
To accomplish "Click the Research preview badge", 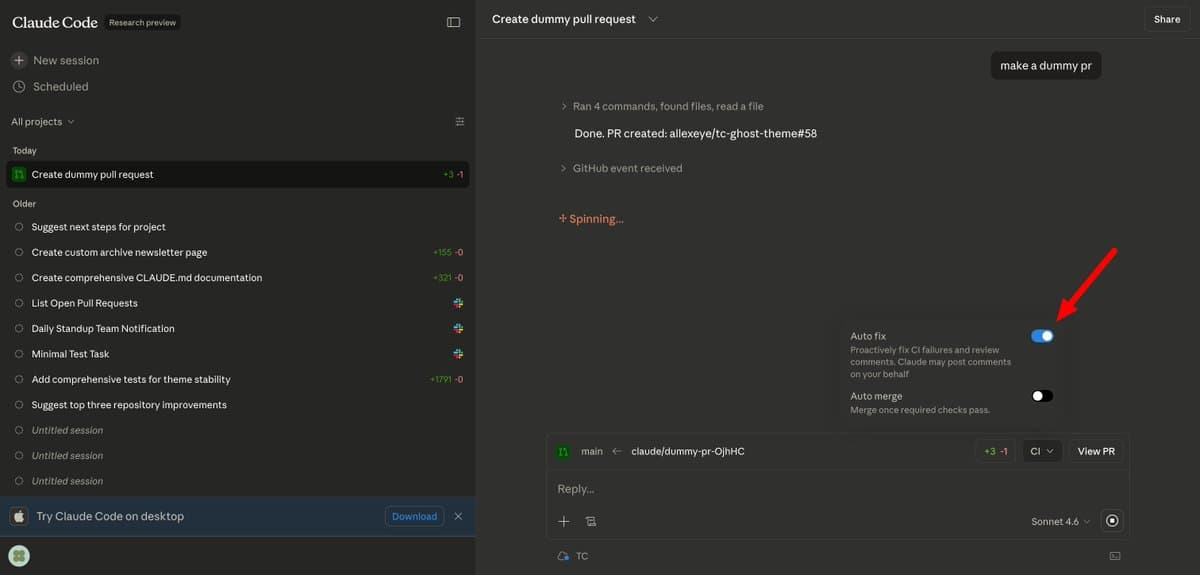I will (x=143, y=22).
